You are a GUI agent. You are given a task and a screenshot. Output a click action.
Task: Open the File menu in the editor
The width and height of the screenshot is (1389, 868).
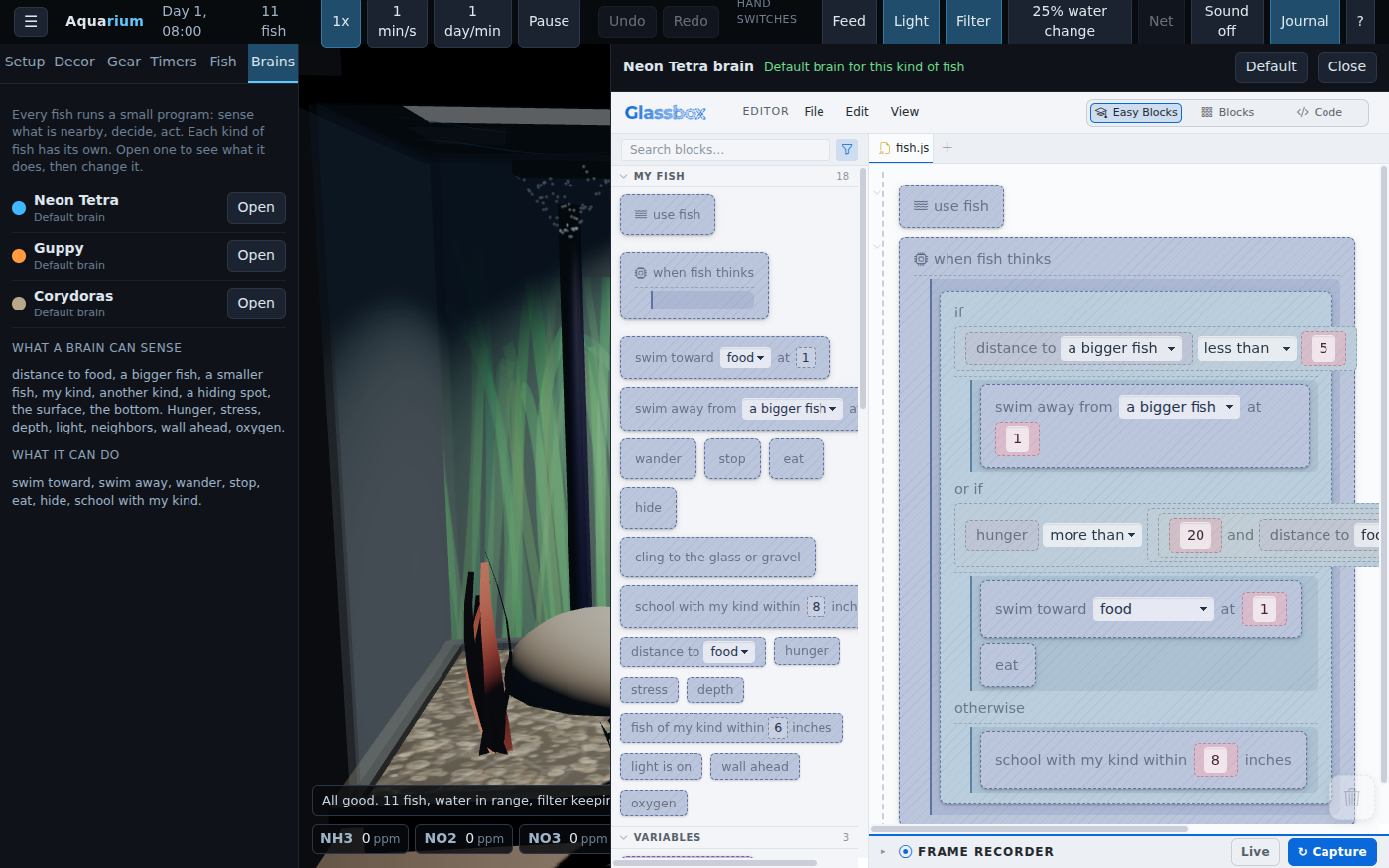pos(814,112)
